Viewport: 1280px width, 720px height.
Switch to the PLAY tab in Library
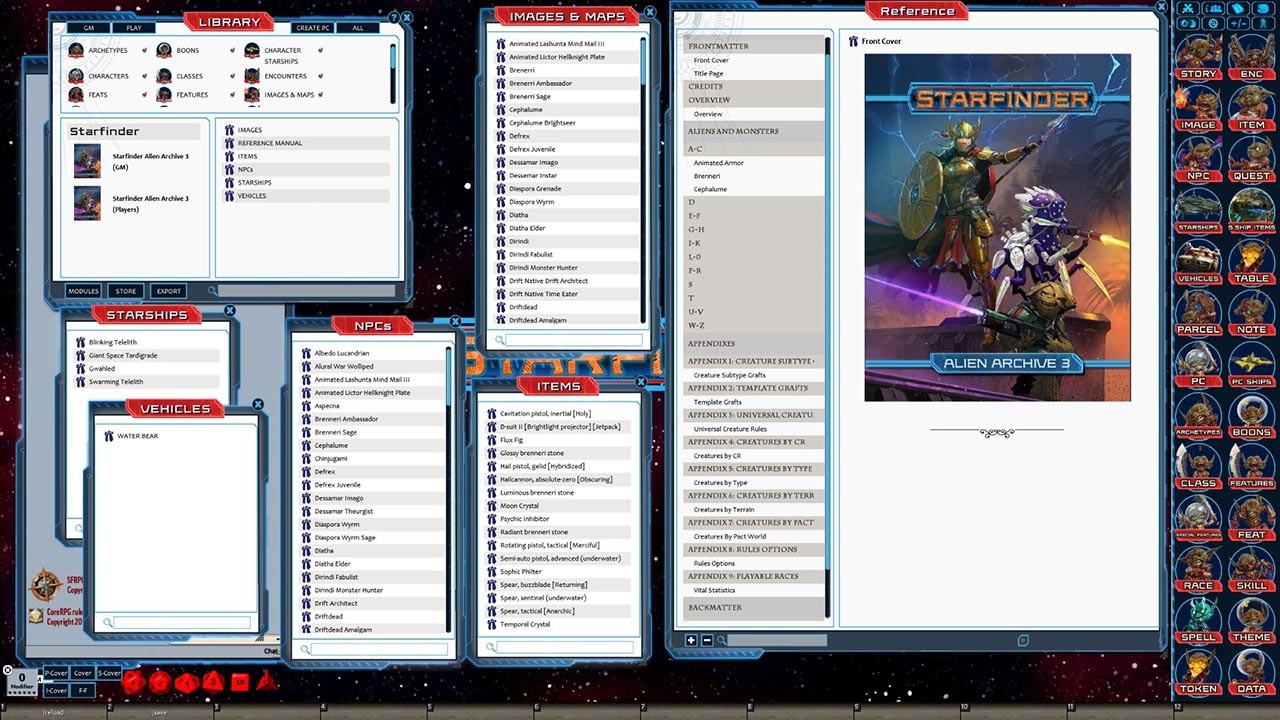tap(134, 27)
